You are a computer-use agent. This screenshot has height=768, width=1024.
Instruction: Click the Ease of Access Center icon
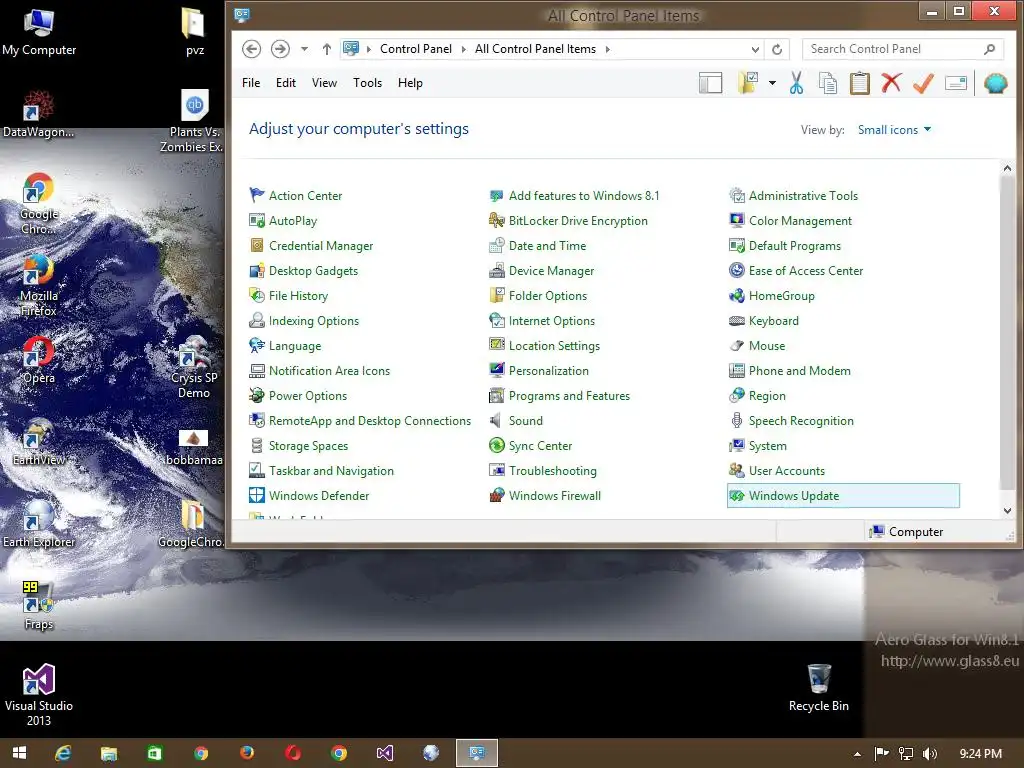point(737,270)
